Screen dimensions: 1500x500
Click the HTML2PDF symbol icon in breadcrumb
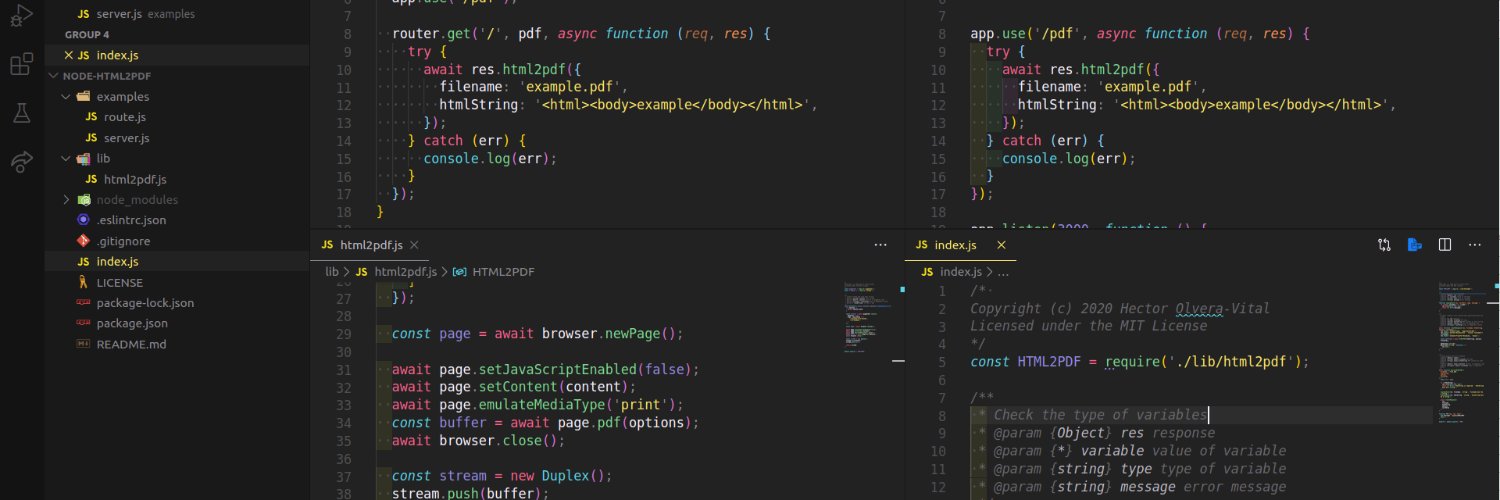(x=460, y=272)
